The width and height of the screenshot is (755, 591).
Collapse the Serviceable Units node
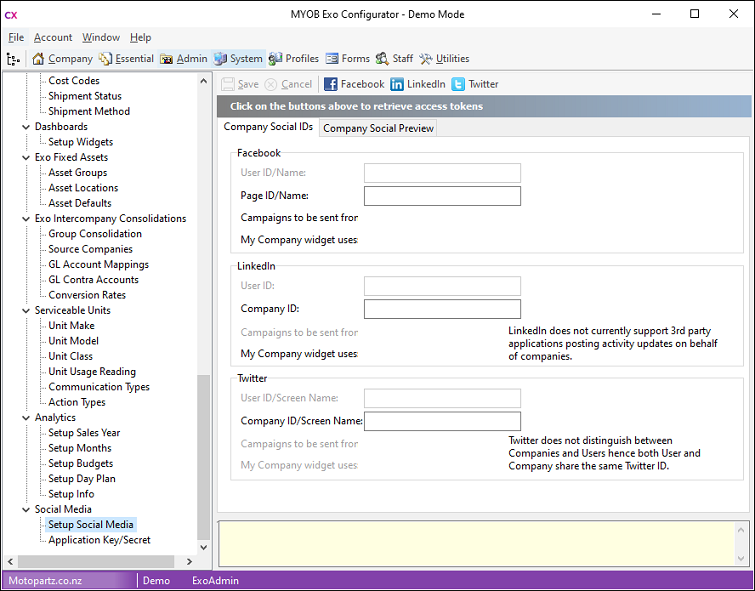click(x=26, y=311)
